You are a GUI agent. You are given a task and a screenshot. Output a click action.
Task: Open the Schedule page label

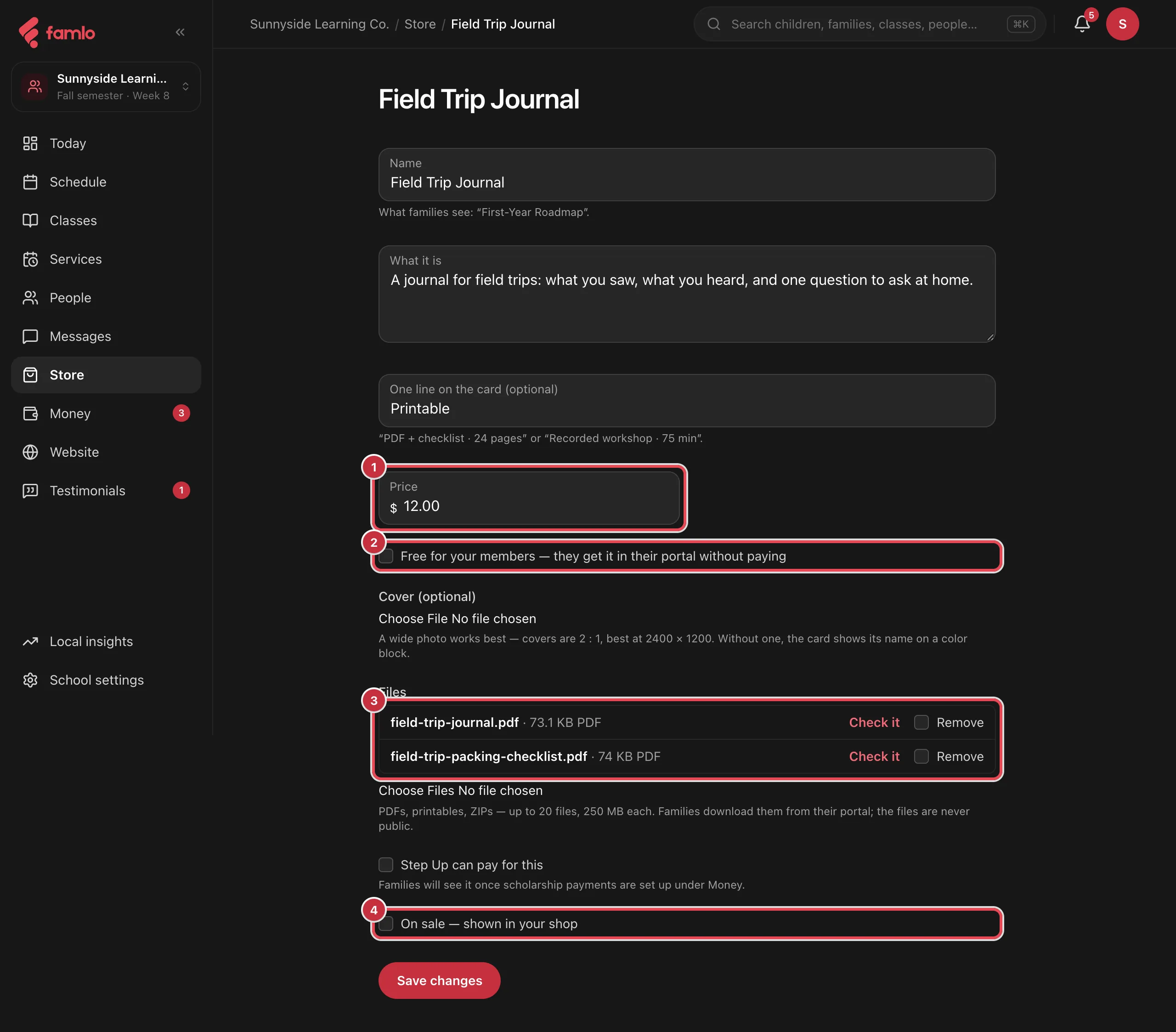coord(78,182)
